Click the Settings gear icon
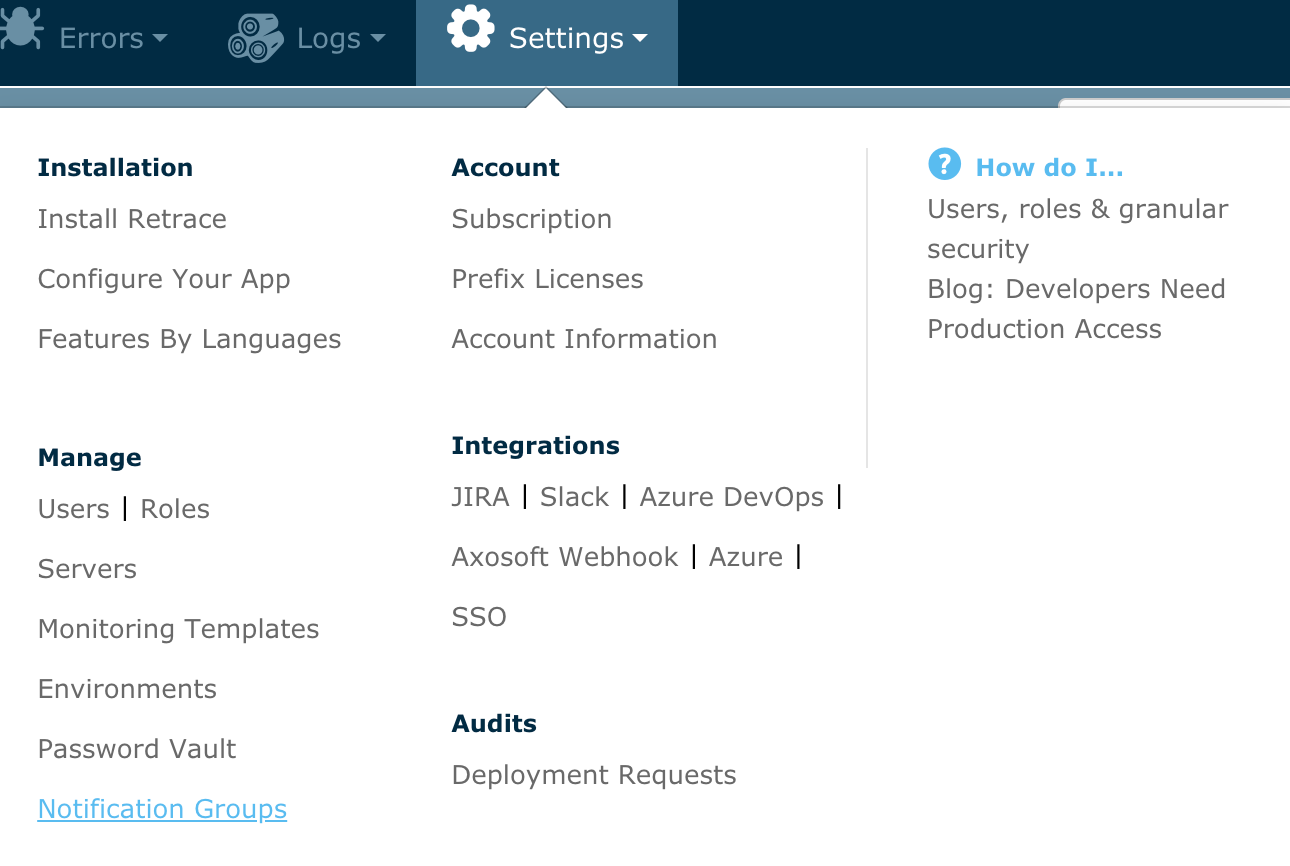Image resolution: width=1290 pixels, height=866 pixels. [x=471, y=28]
